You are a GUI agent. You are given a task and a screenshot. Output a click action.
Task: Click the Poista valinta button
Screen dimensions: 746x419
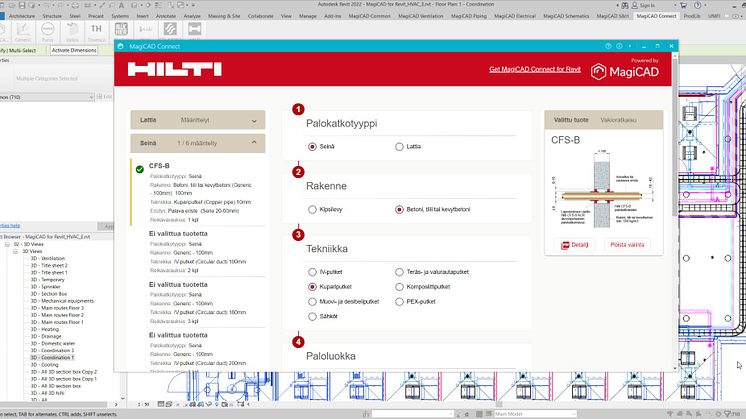(x=627, y=245)
